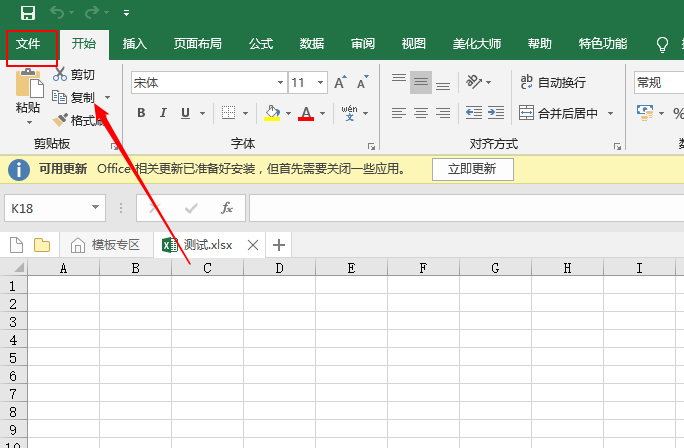
Task: Click the Save icon in quick access toolbar
Action: point(28,13)
